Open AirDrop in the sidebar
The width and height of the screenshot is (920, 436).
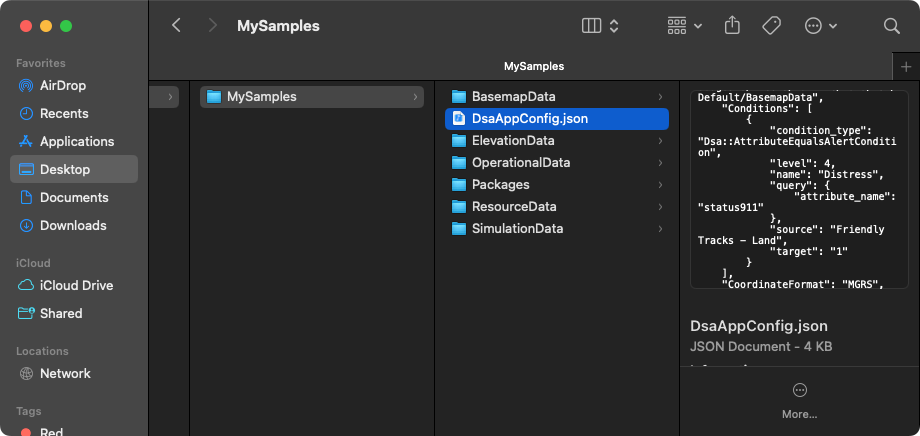(x=74, y=86)
